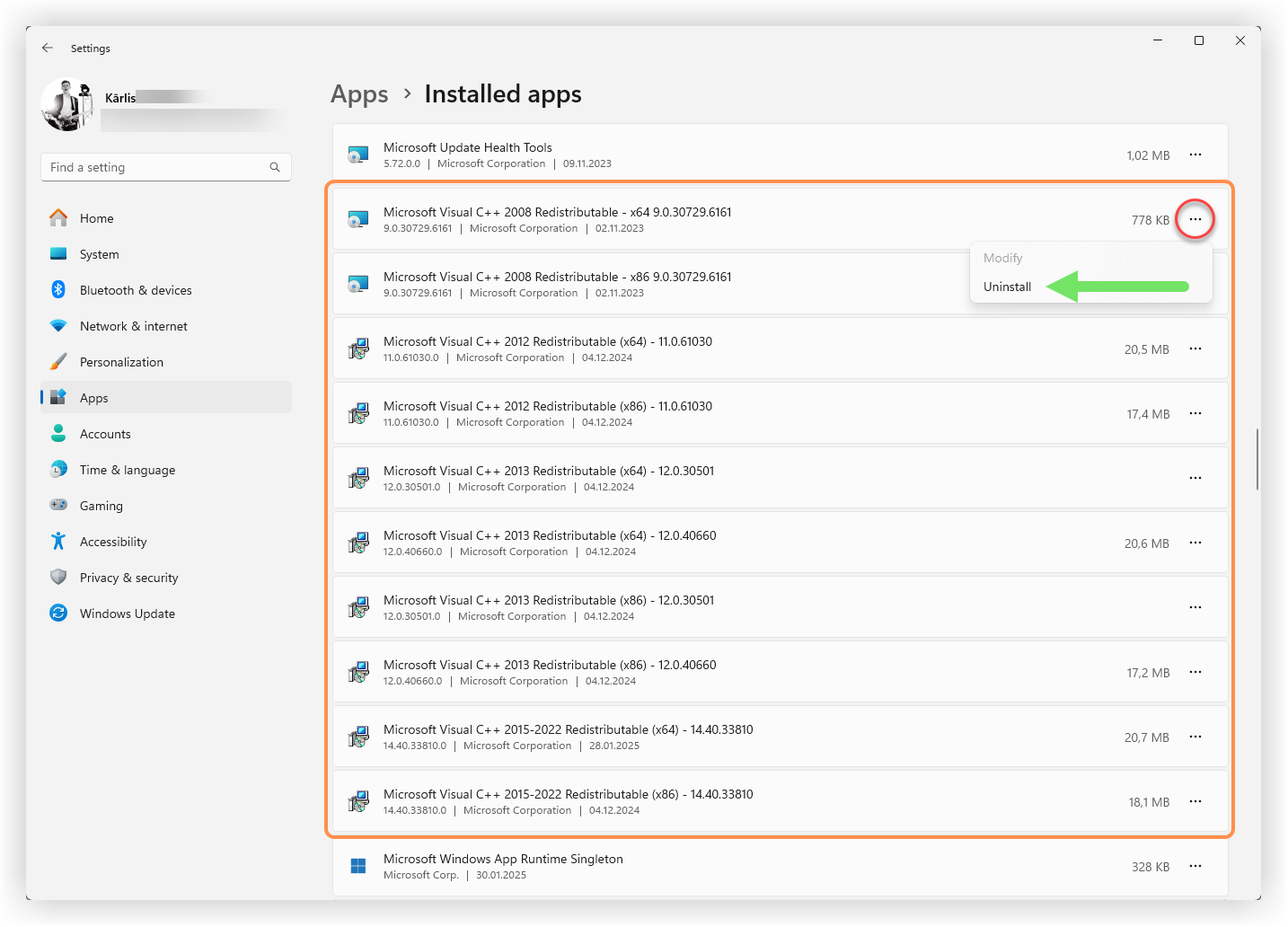Open Personalization settings
The width and height of the screenshot is (1288, 927).
pyautogui.click(x=166, y=362)
